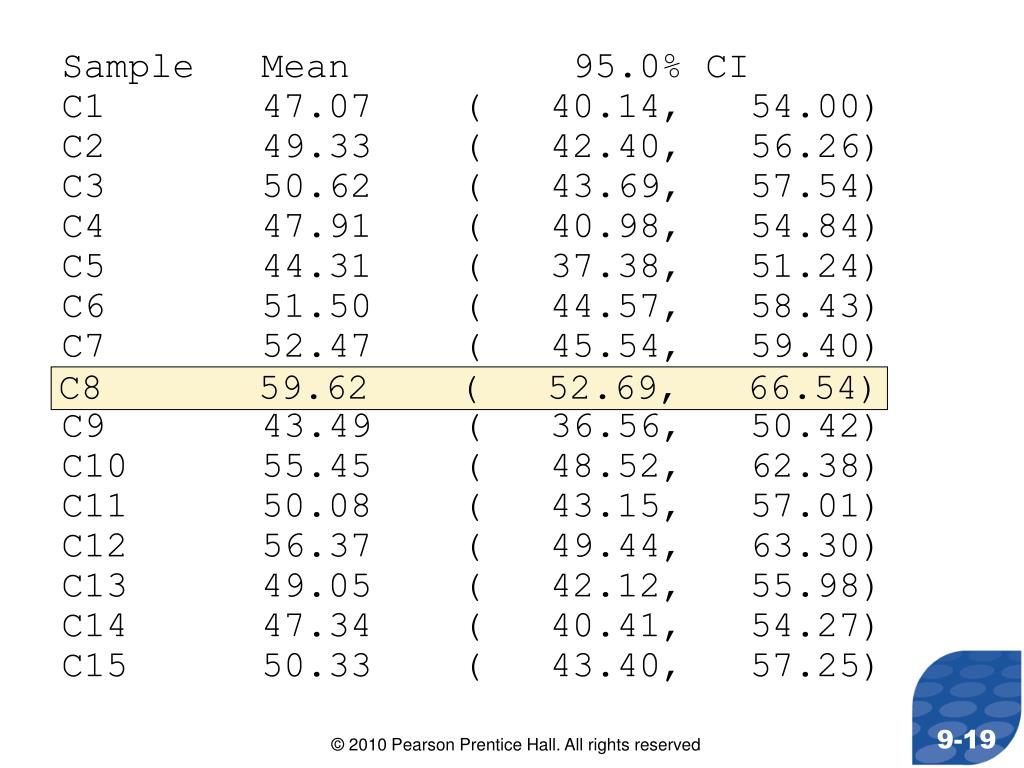The width and height of the screenshot is (1024, 768).
Task: Select the C8 mean value 59.62
Action: (314, 388)
